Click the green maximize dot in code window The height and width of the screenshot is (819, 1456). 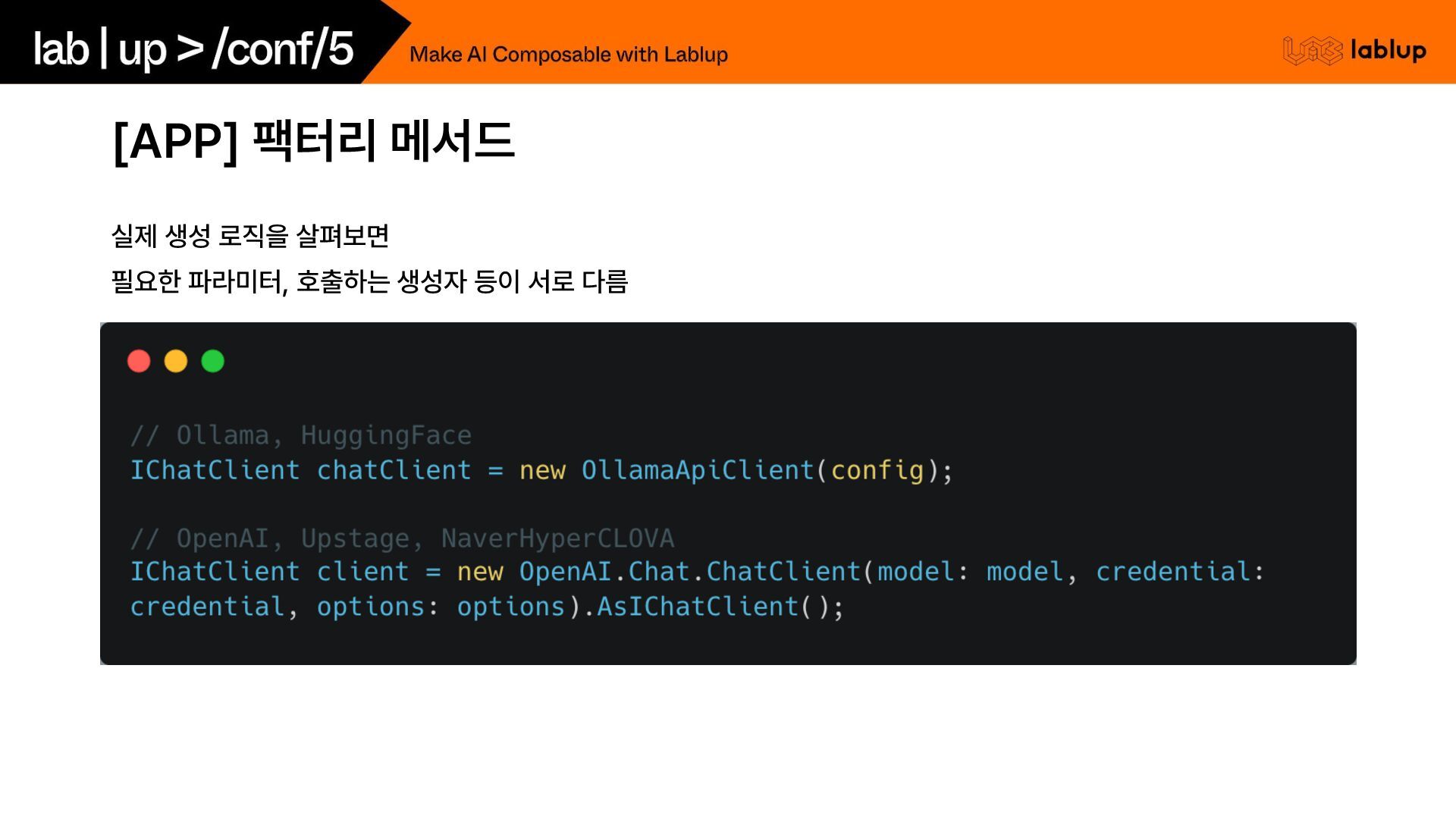pos(213,361)
